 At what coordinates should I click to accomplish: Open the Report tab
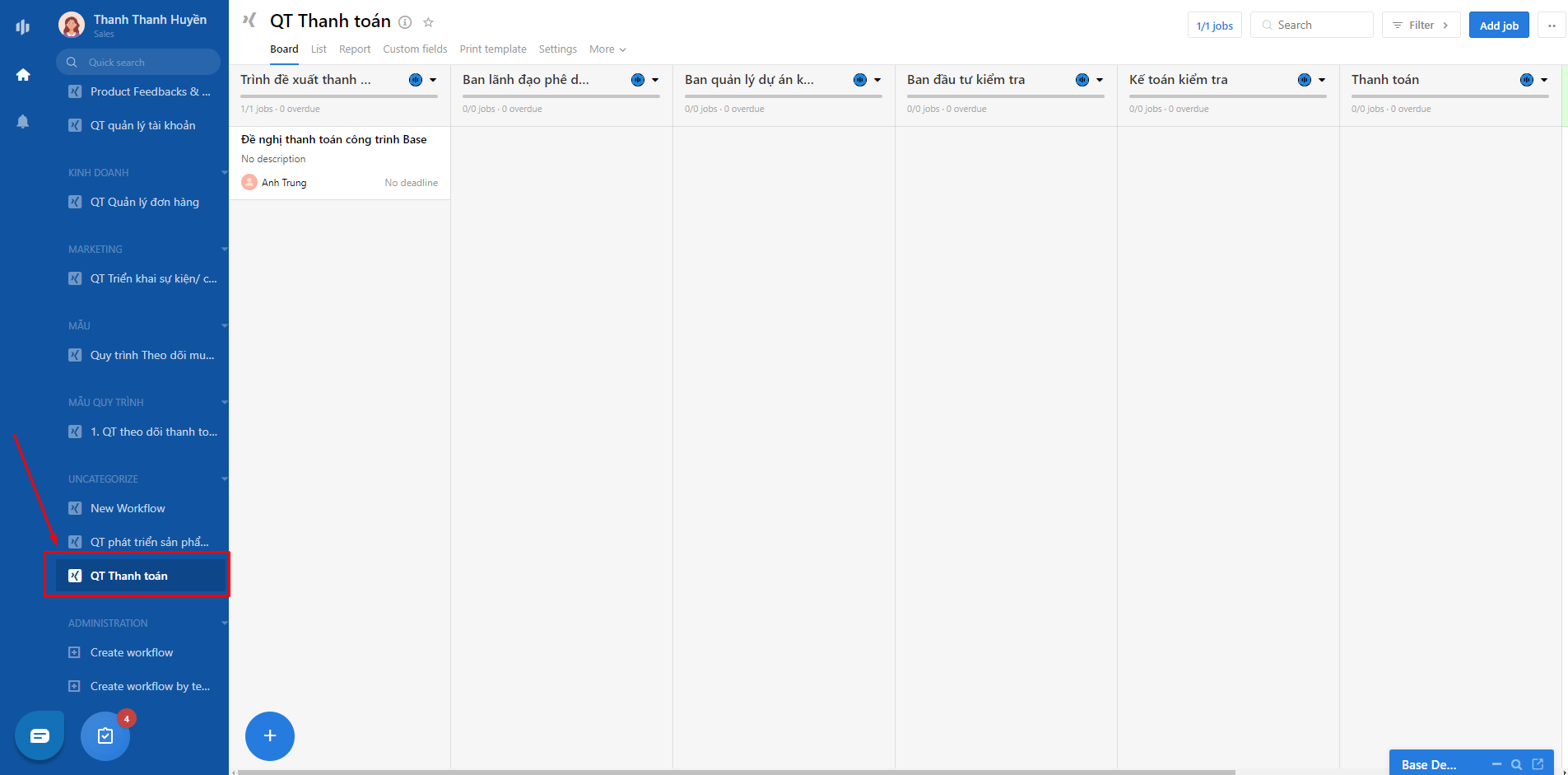tap(355, 49)
